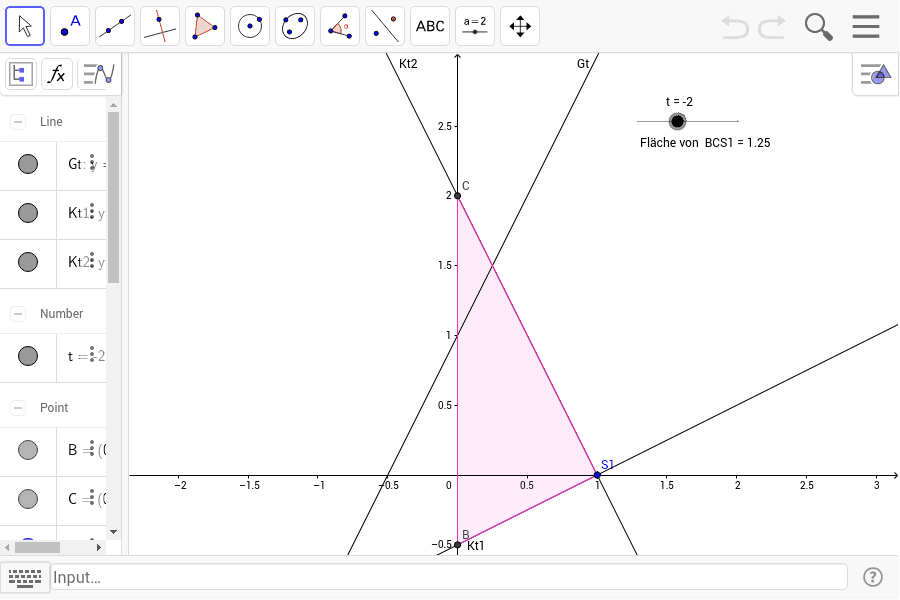Toggle visibility of point C
The width and height of the screenshot is (900, 600).
coord(28,499)
